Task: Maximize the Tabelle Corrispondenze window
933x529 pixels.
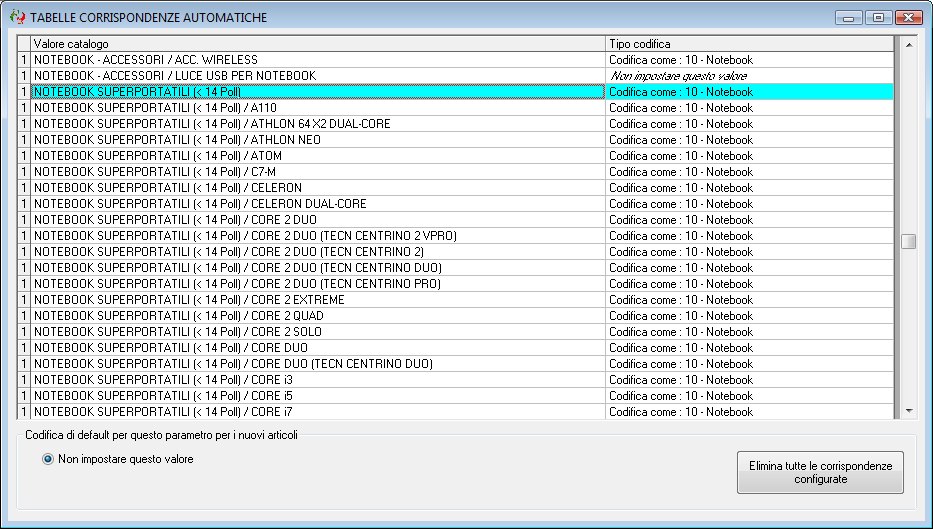Action: coord(878,18)
